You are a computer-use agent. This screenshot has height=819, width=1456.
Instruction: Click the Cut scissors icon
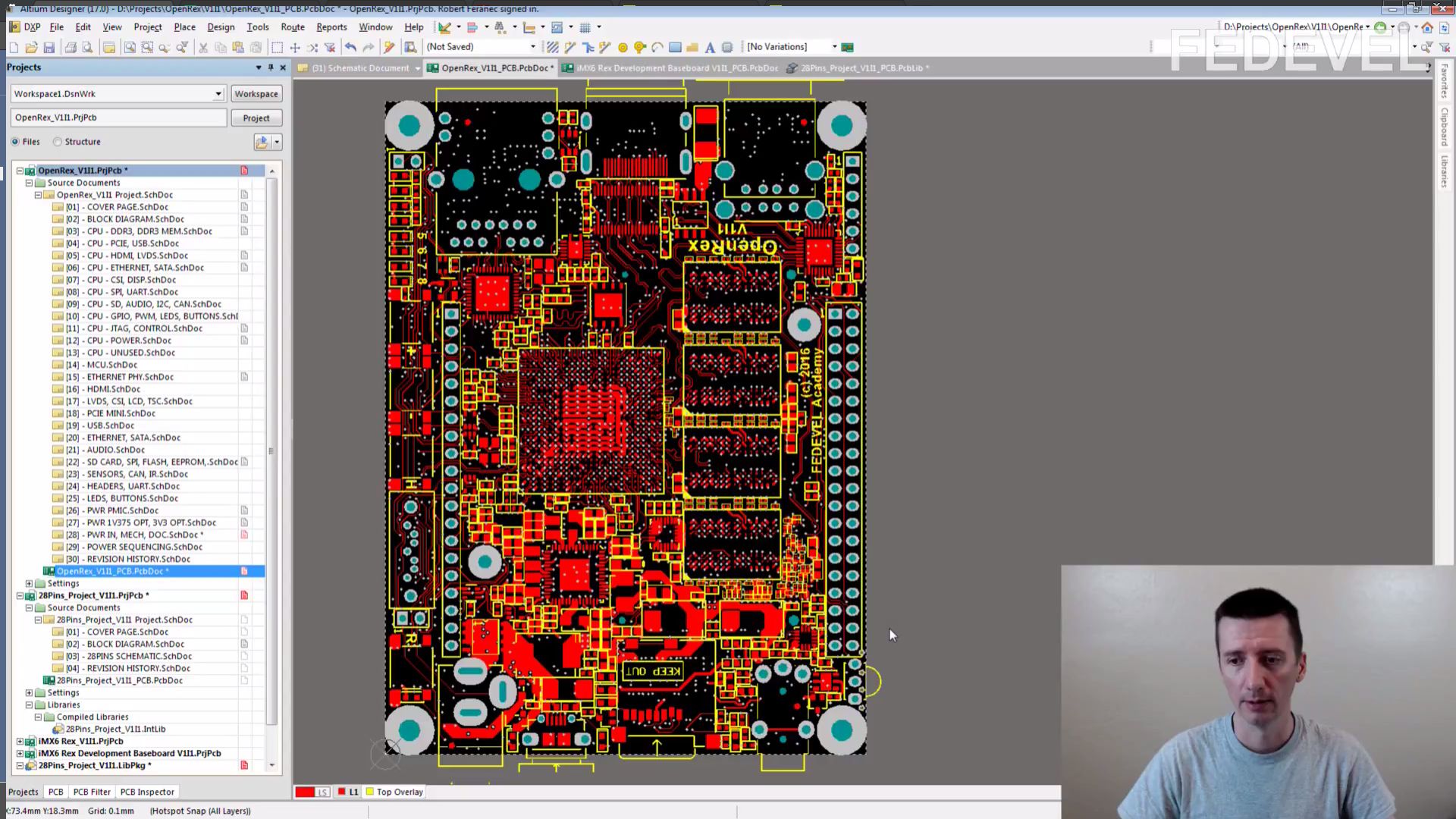pos(202,47)
